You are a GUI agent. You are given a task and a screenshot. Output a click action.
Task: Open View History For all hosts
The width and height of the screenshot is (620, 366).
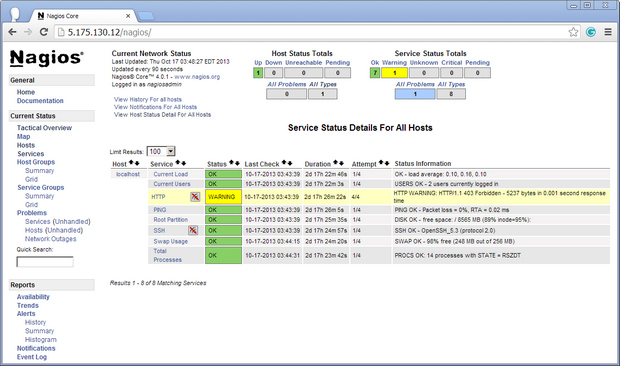click(148, 99)
